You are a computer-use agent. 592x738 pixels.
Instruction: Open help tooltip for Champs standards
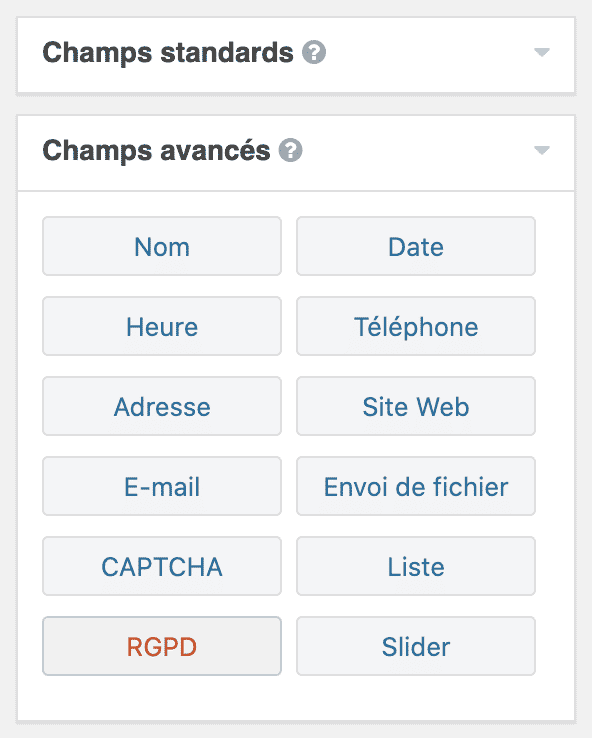pos(314,52)
